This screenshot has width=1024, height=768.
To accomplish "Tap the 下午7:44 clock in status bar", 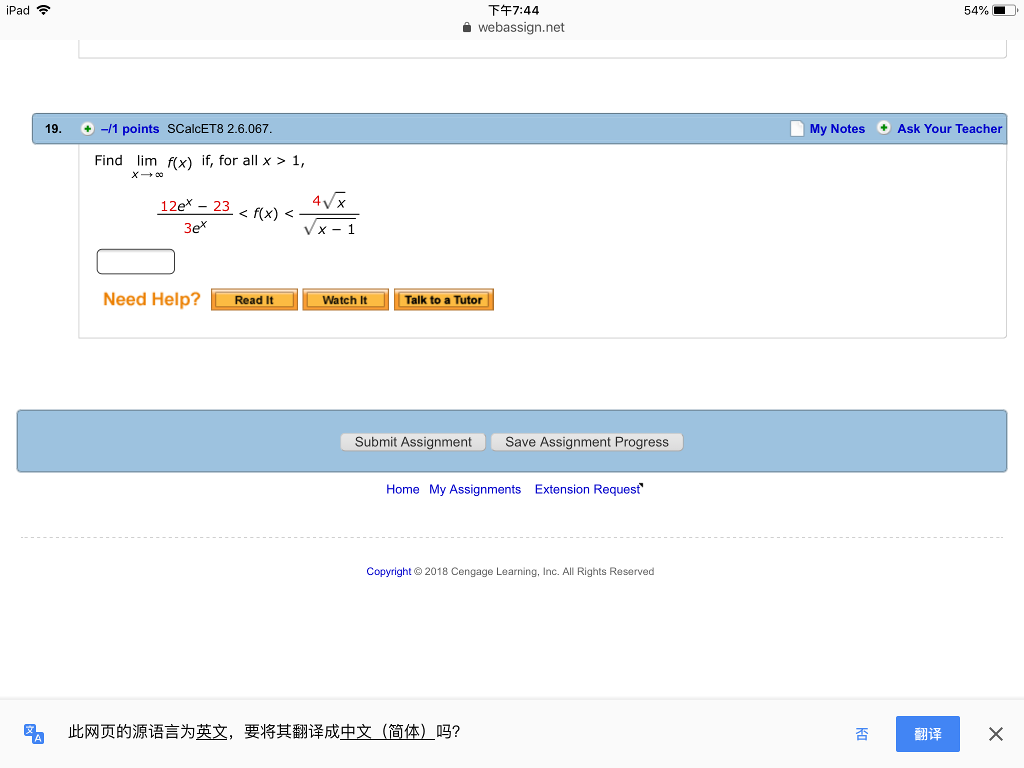I will (x=514, y=10).
